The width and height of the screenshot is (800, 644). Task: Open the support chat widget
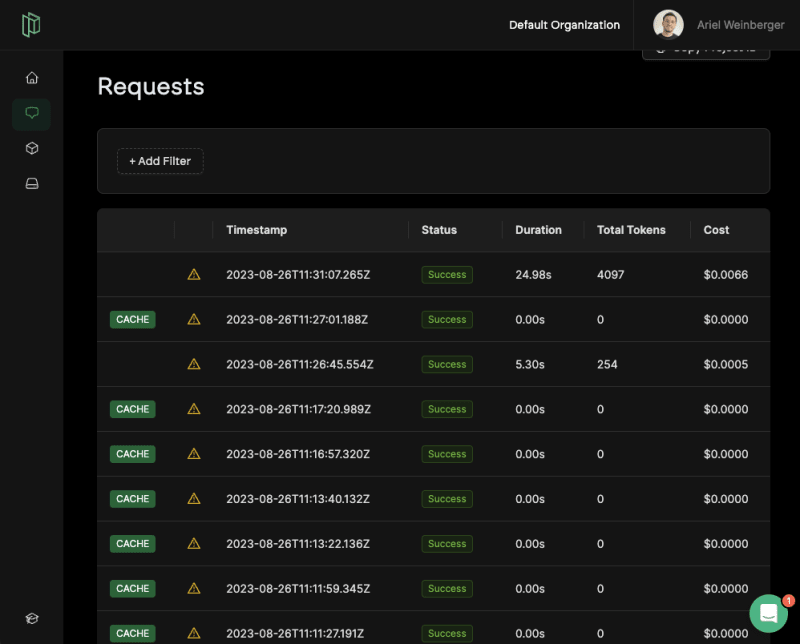pos(768,613)
